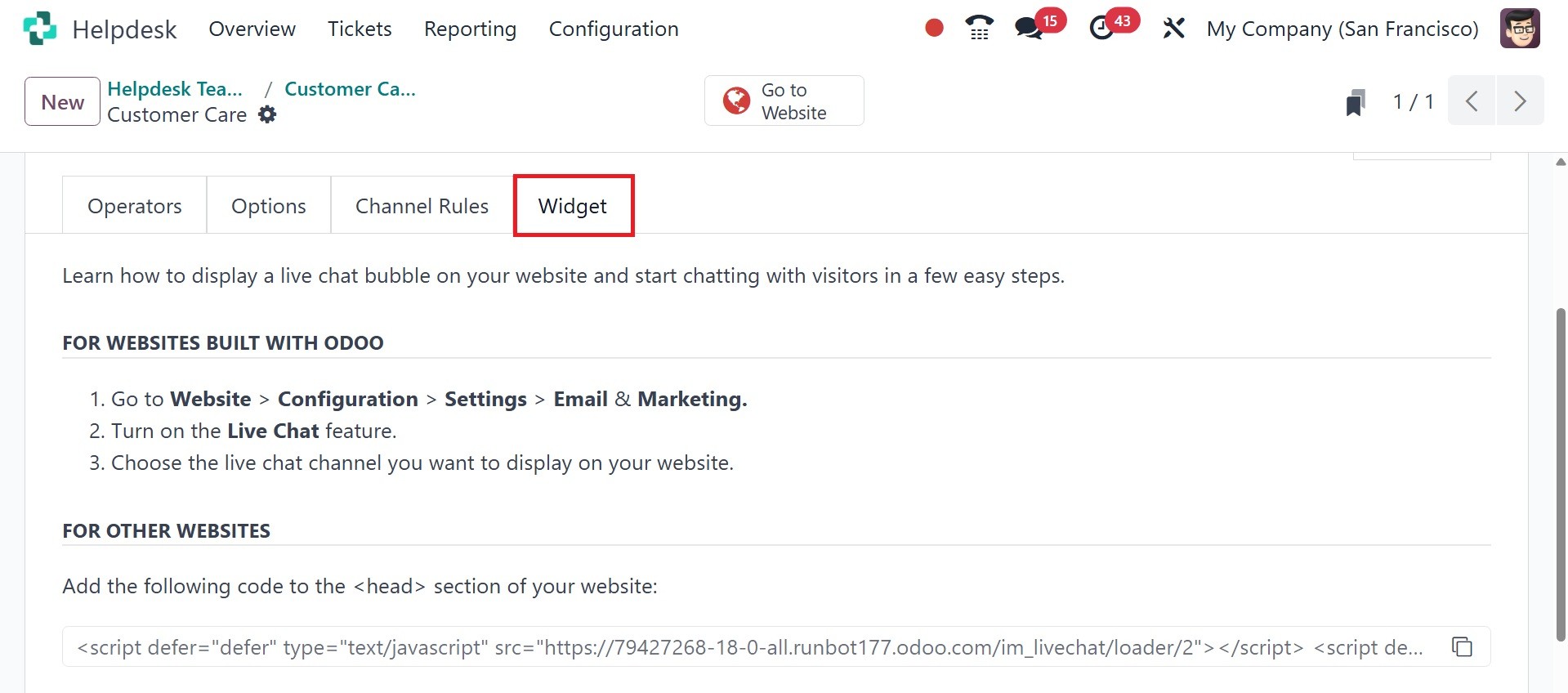Switch to the Operators tab

tap(135, 206)
